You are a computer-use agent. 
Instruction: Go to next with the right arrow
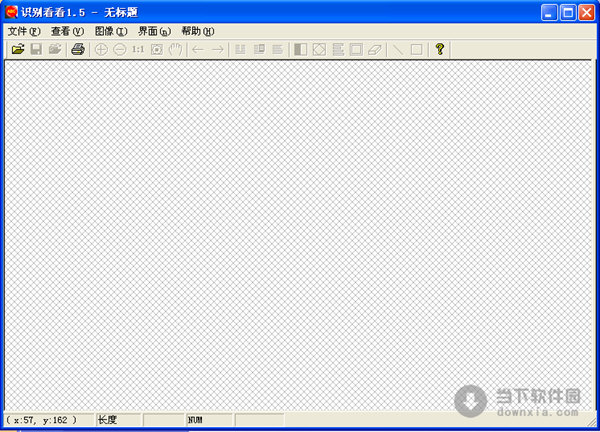tap(217, 49)
